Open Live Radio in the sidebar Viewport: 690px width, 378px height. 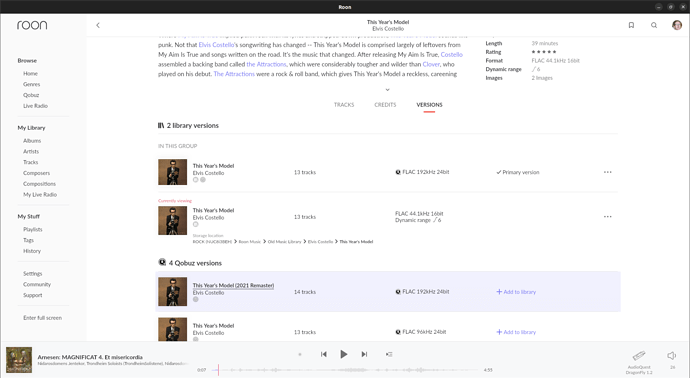tap(35, 106)
